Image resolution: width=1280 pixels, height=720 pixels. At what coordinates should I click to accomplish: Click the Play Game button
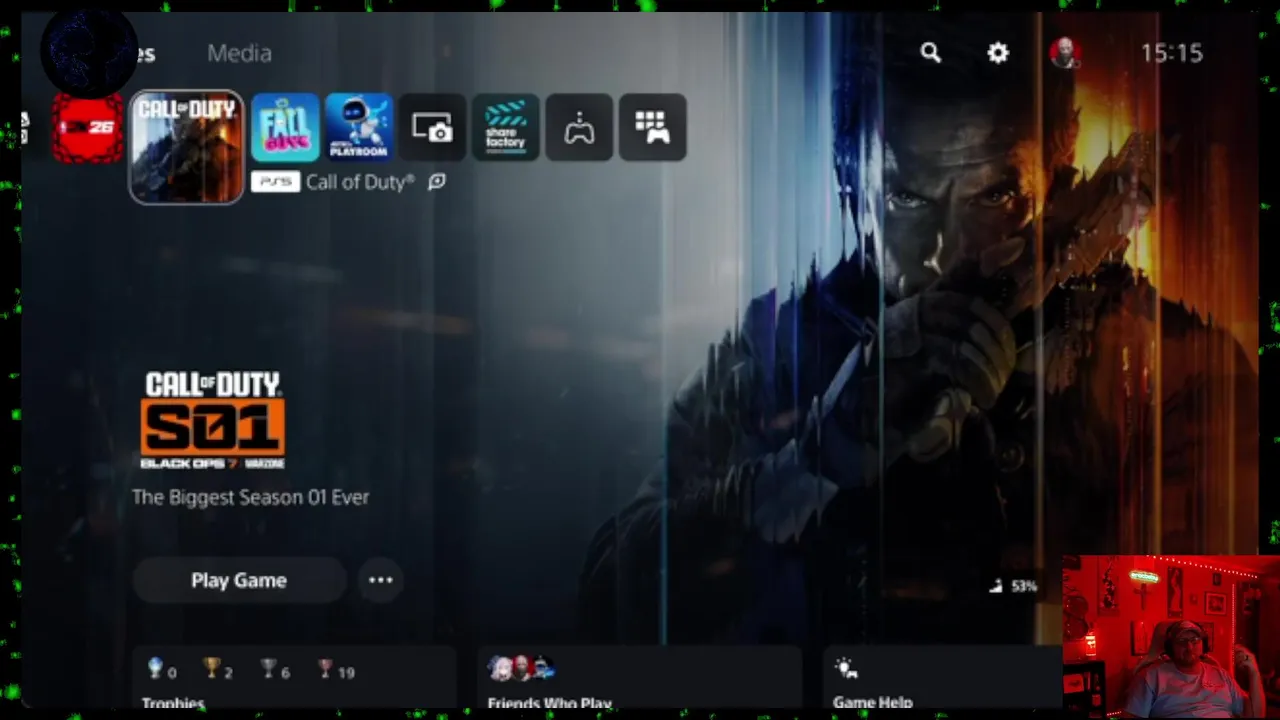pos(239,580)
